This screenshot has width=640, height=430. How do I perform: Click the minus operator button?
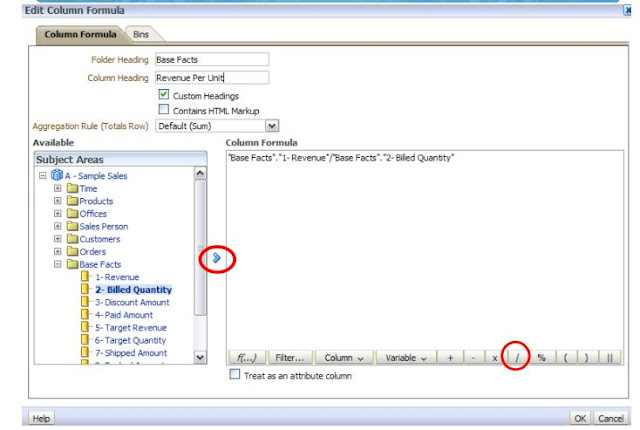tap(473, 358)
